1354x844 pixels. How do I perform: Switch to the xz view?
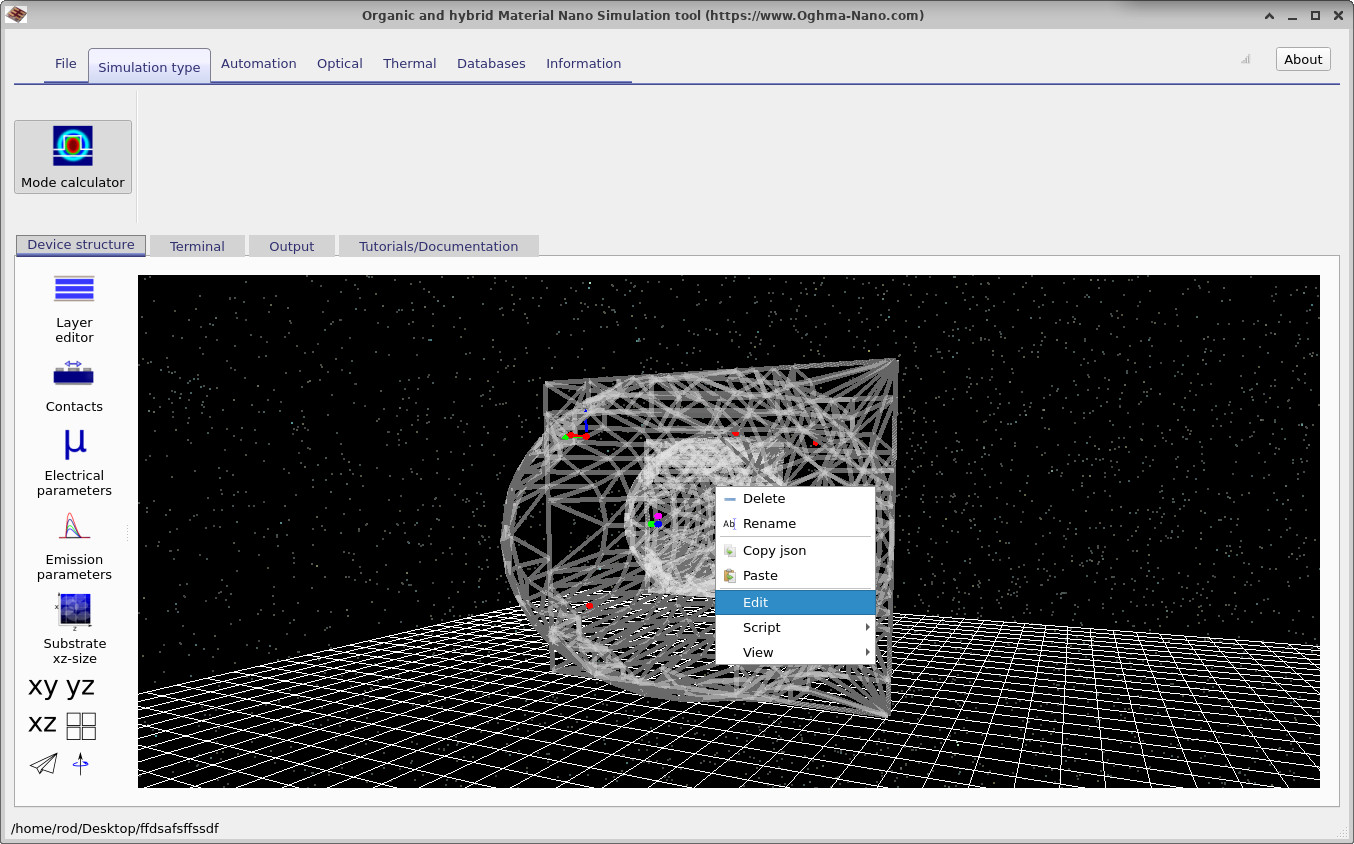tap(42, 724)
